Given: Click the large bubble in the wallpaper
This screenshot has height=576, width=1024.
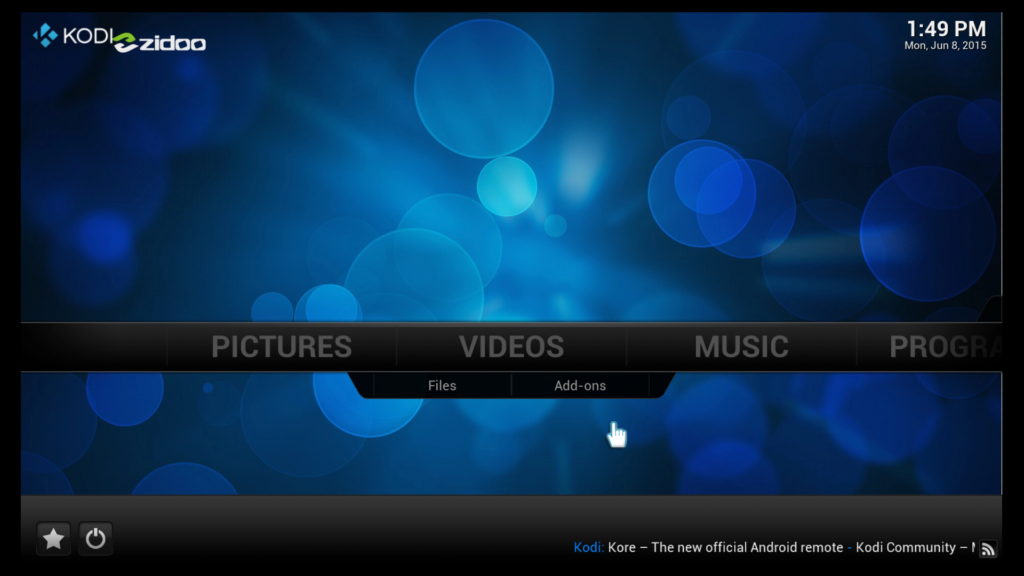Looking at the screenshot, I should point(484,89).
